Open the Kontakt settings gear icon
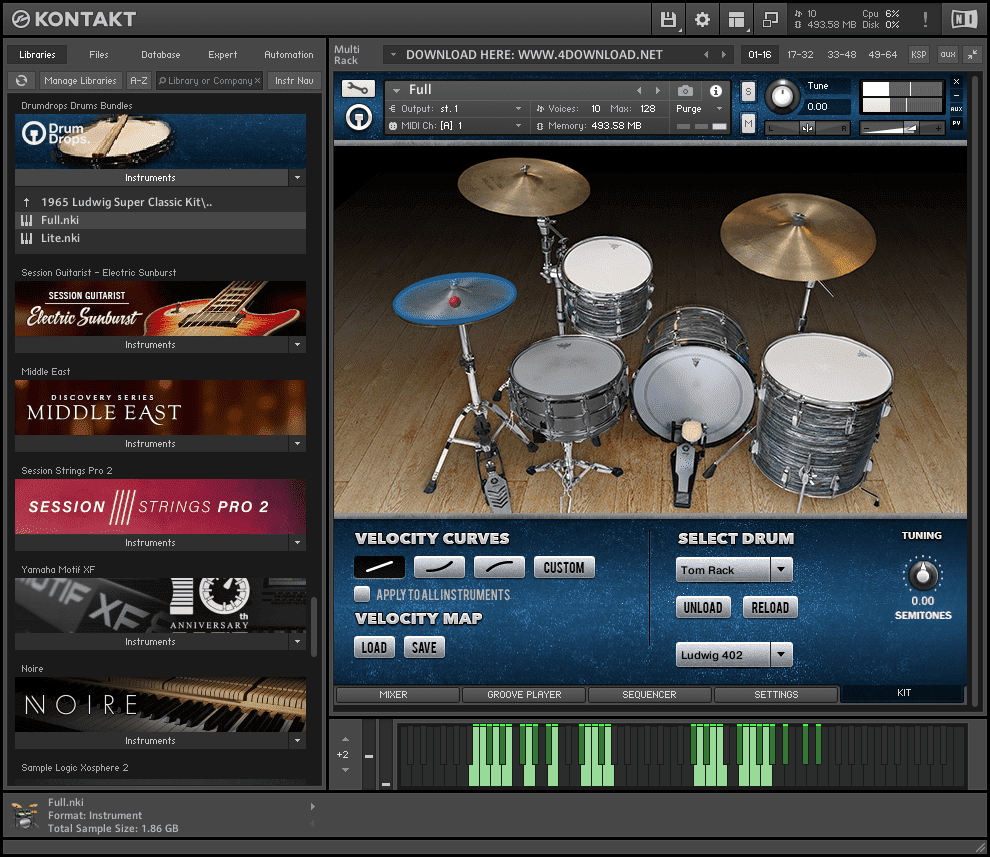The image size is (990, 857). coord(701,18)
